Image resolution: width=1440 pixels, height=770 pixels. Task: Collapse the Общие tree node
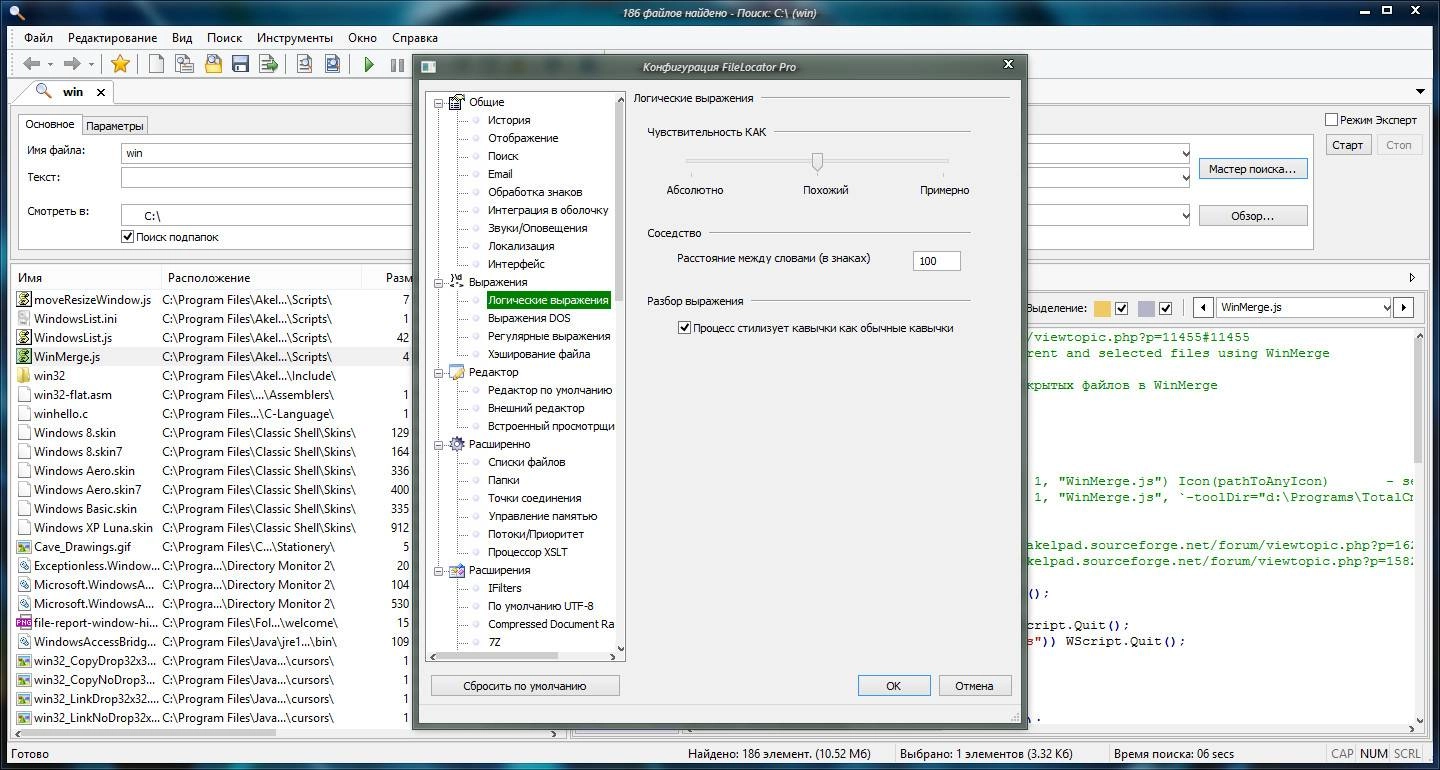pyautogui.click(x=438, y=102)
